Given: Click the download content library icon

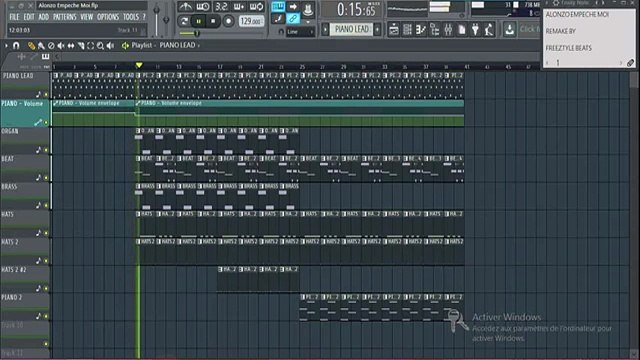Looking at the screenshot, I should click(x=509, y=29).
